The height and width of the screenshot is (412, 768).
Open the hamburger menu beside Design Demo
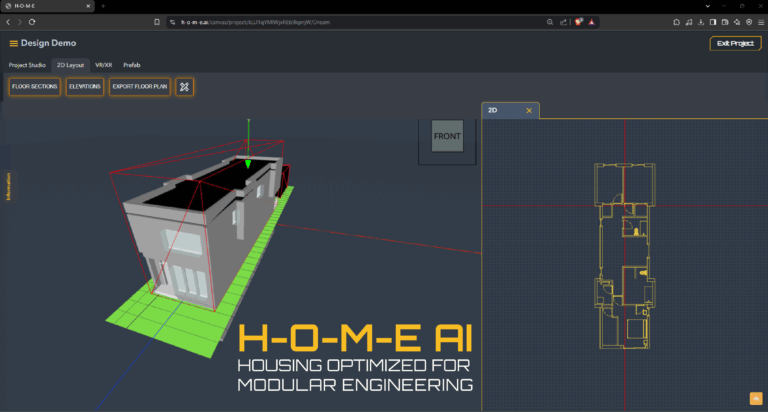point(13,43)
